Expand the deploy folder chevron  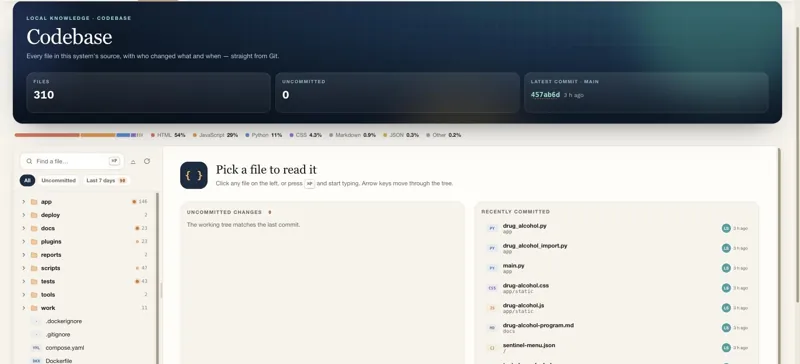pyautogui.click(x=23, y=215)
